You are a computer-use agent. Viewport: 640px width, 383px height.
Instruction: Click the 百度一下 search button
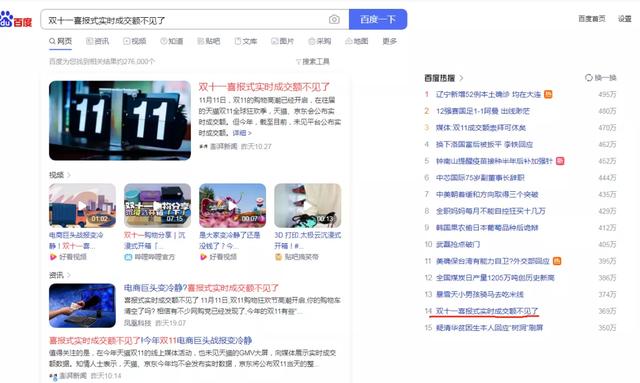pos(378,19)
